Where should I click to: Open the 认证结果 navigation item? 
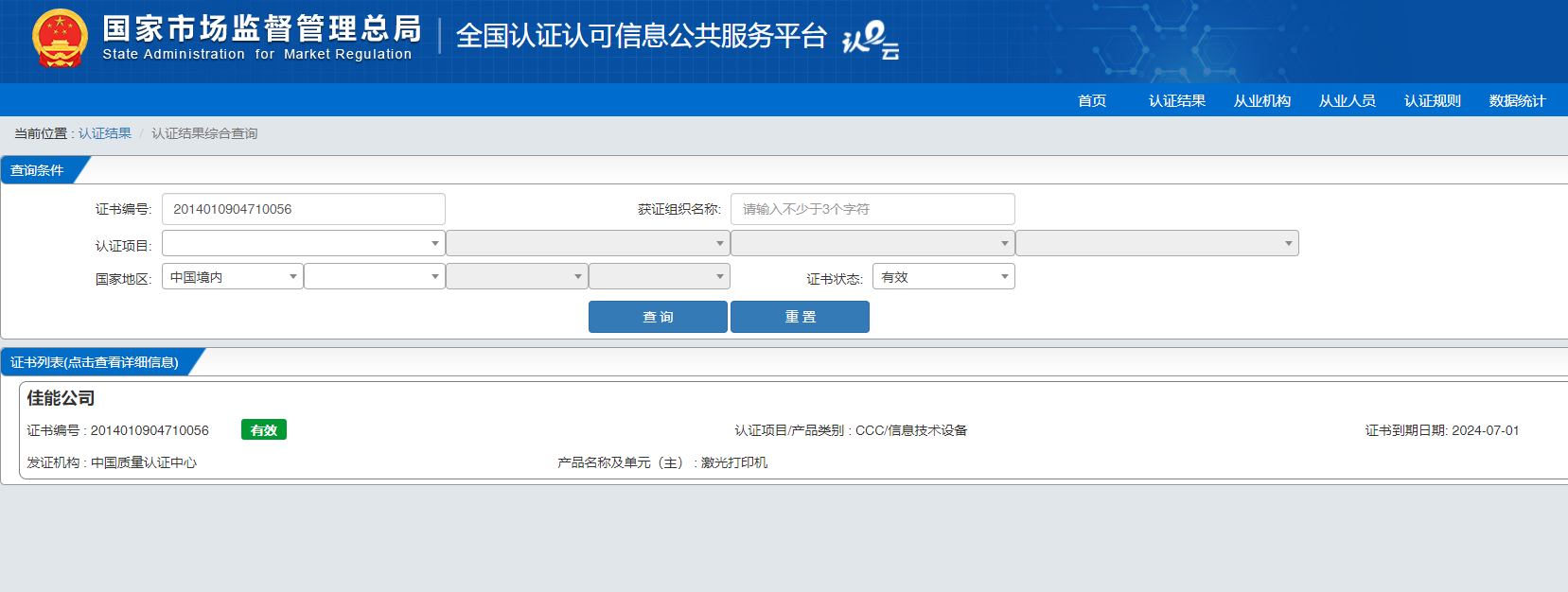1177,100
